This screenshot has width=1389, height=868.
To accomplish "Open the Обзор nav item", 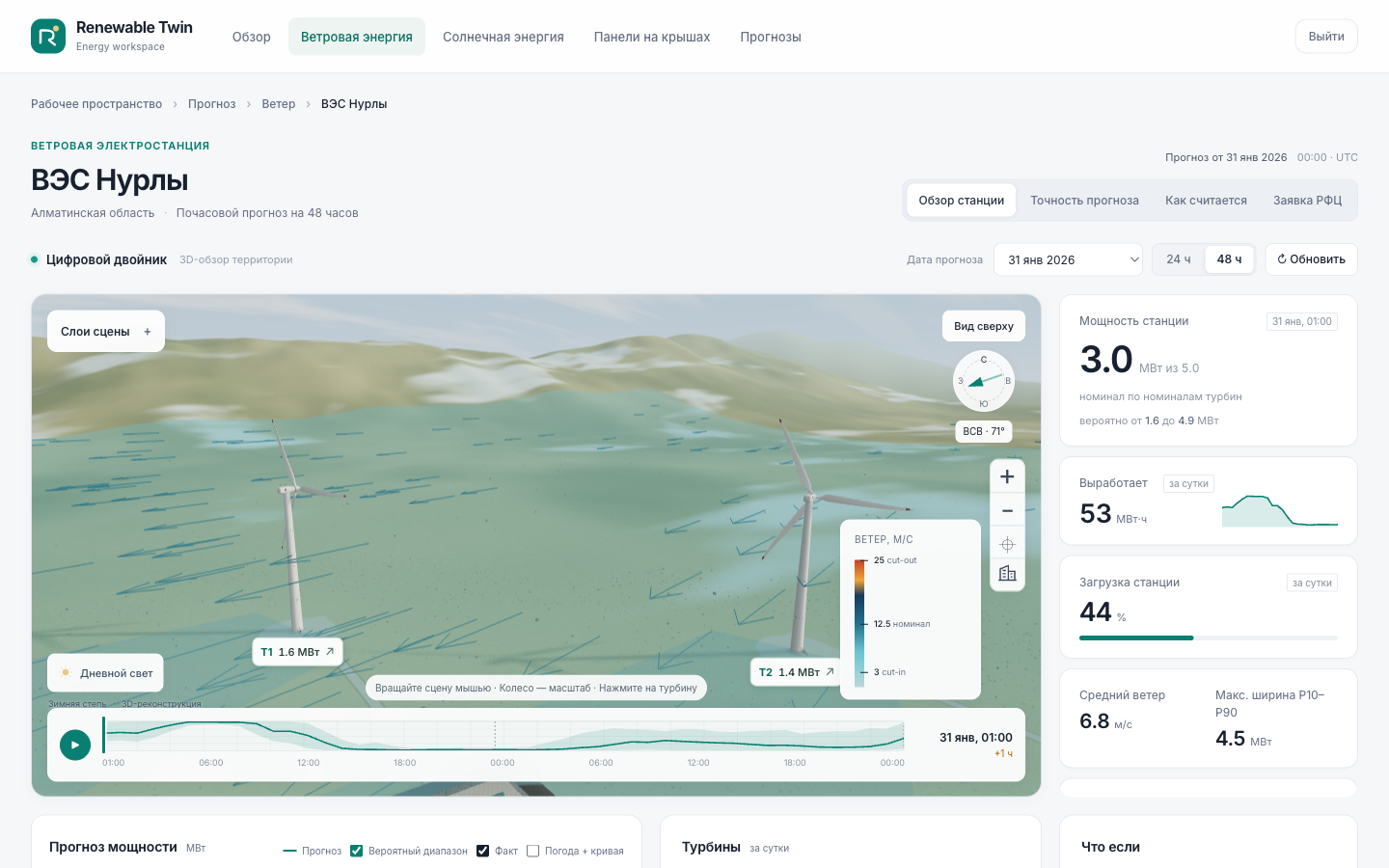I will pos(252,37).
